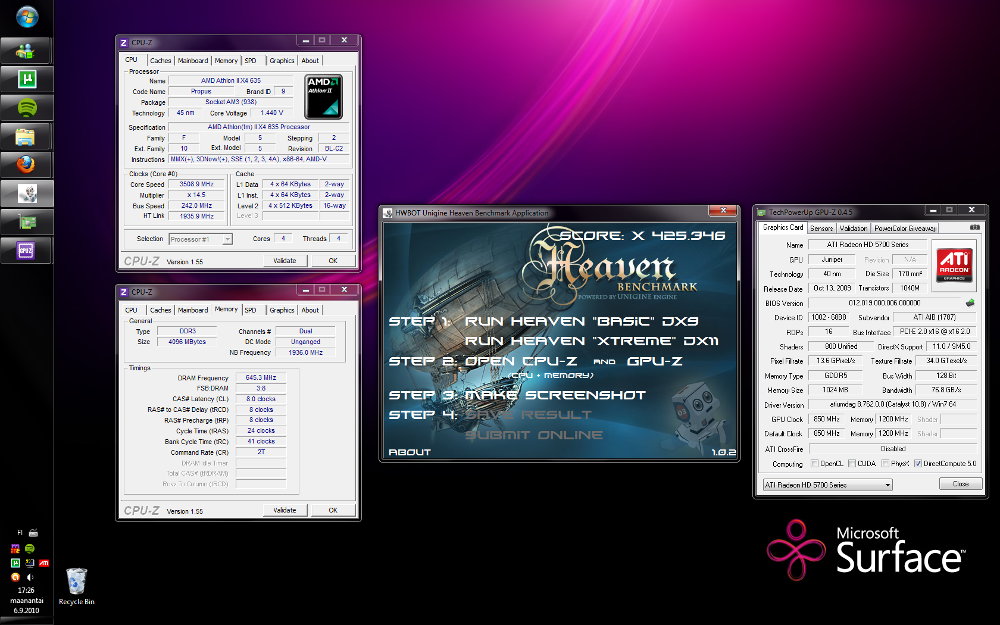
Task: Click the ATI Catalyst tray icon
Action: point(44,563)
